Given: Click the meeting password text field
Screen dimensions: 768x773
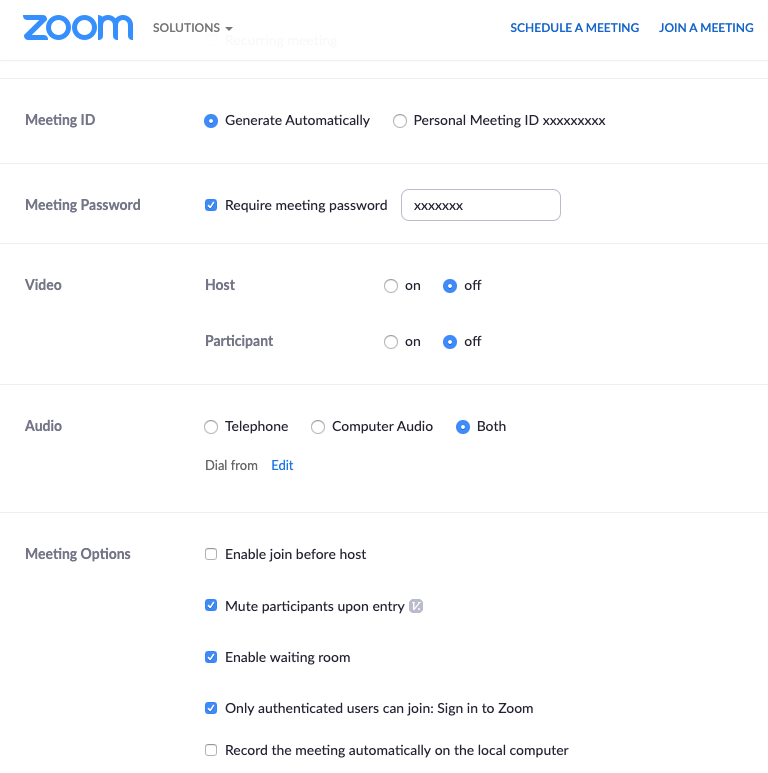Looking at the screenshot, I should pos(480,205).
